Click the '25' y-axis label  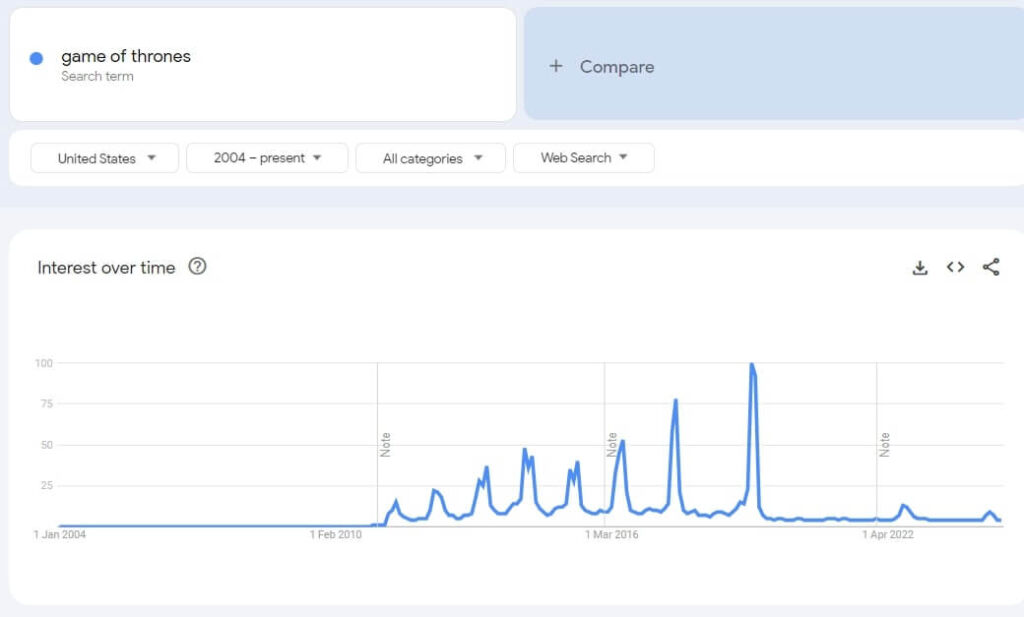point(46,486)
